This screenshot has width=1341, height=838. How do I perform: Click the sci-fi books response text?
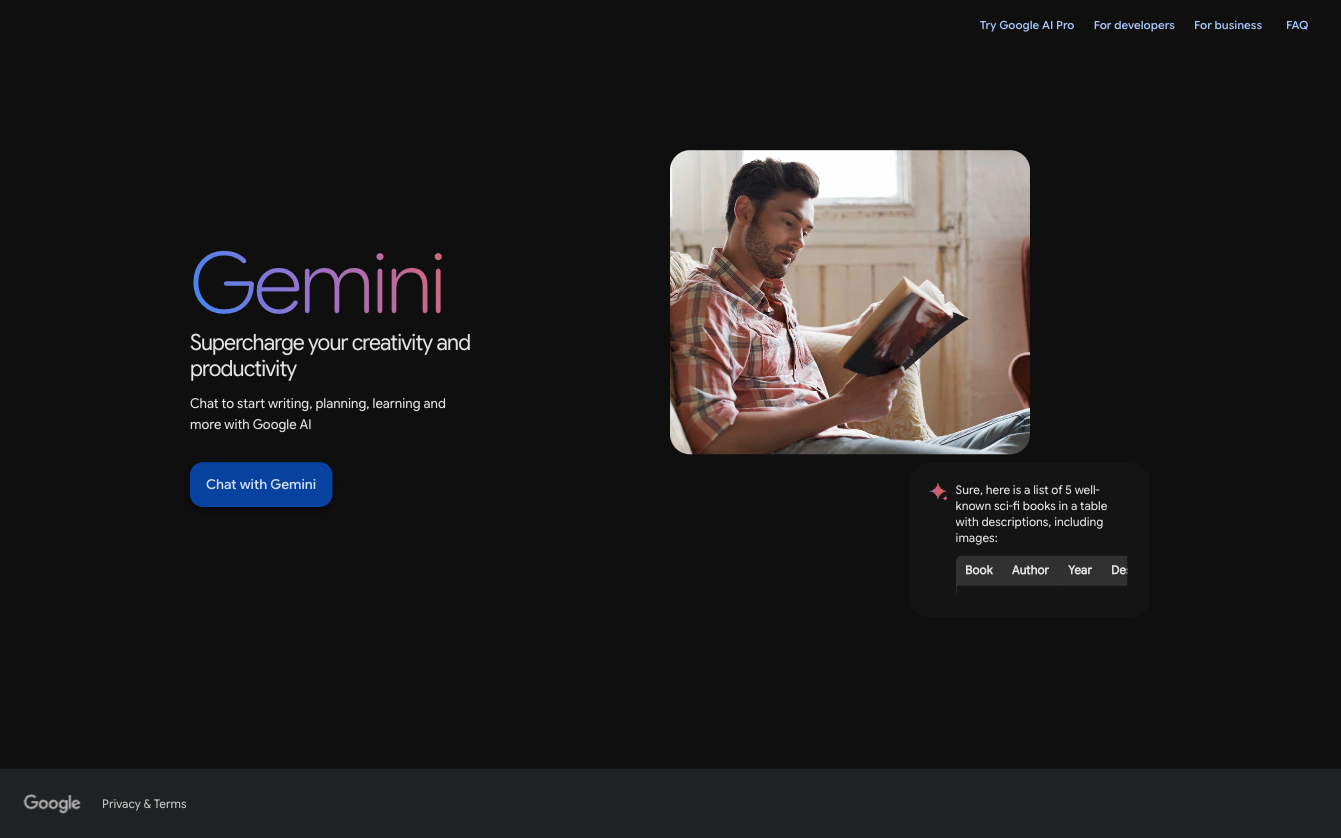(x=1031, y=514)
